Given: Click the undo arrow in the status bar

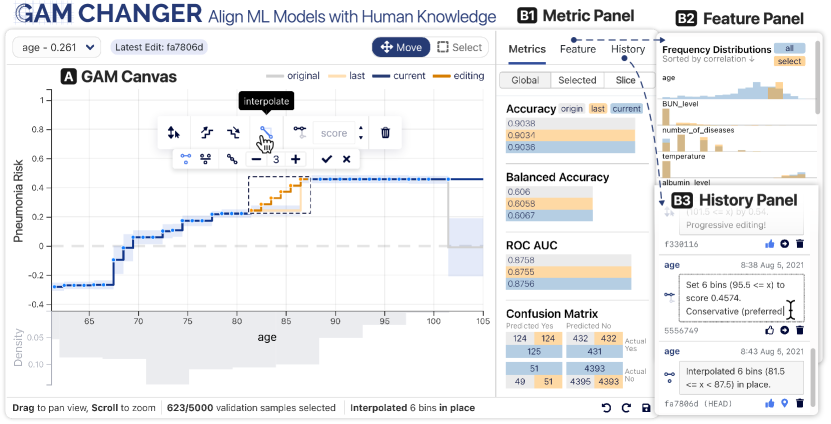Looking at the screenshot, I should click(606, 407).
